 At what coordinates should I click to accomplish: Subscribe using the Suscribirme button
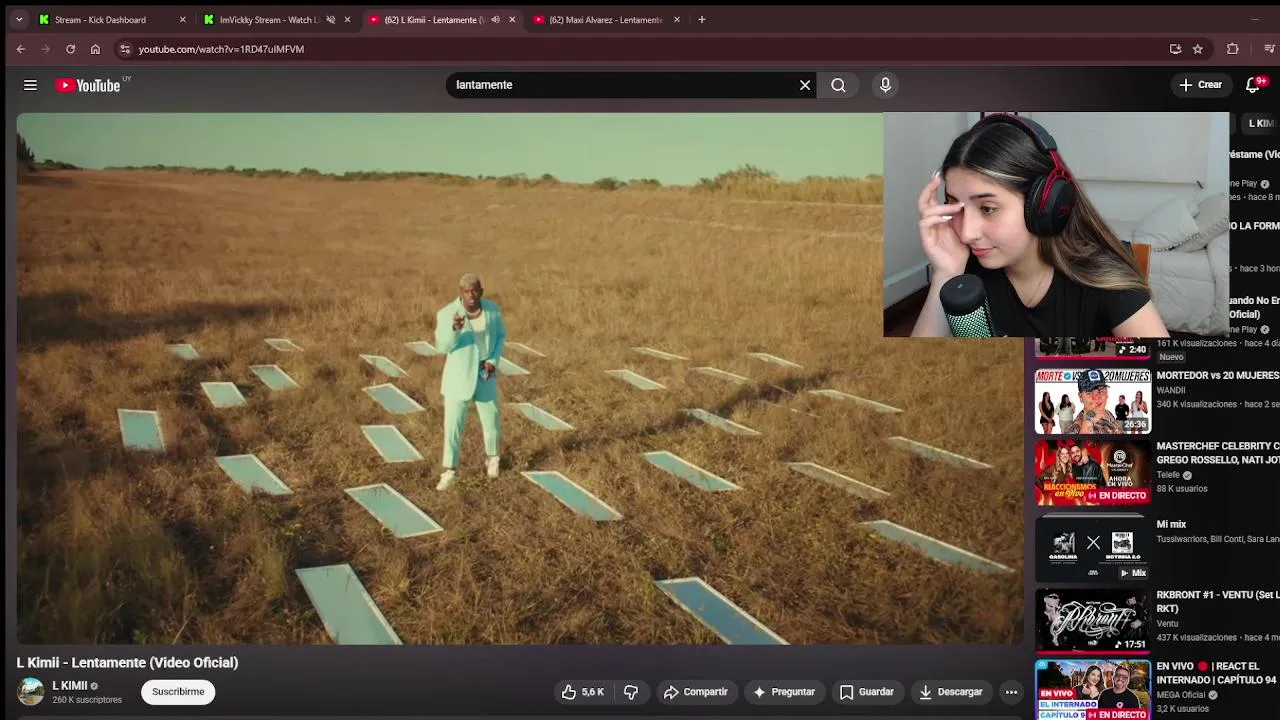[x=178, y=692]
